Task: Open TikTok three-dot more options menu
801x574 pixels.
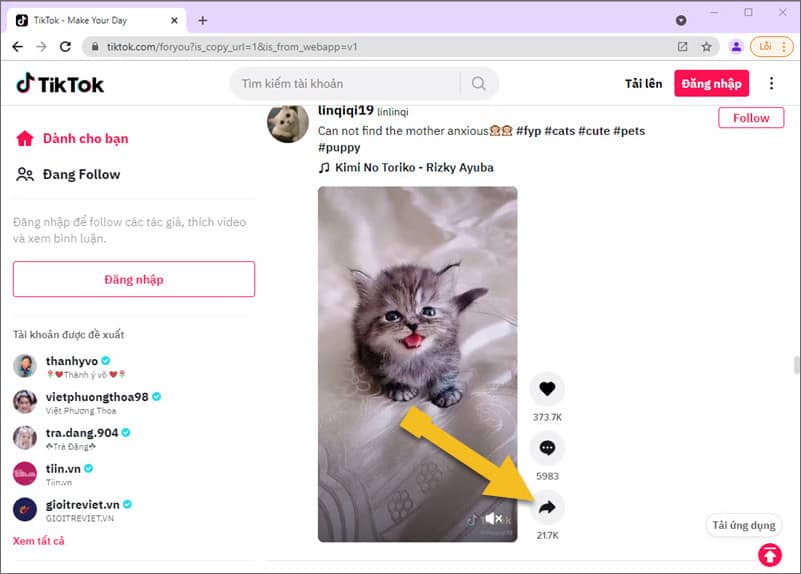Action: point(771,84)
